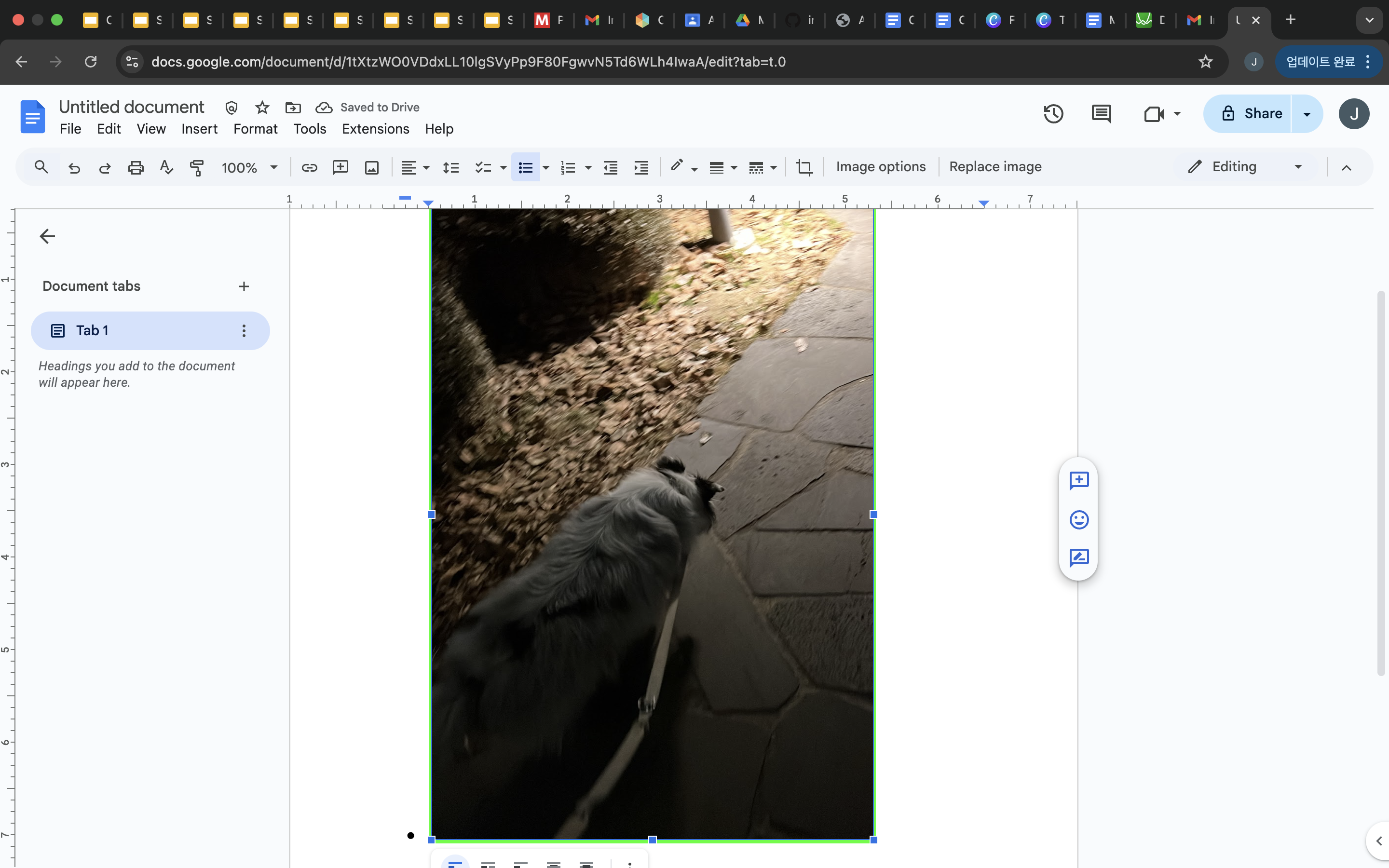Star the Untitled document

click(262, 108)
